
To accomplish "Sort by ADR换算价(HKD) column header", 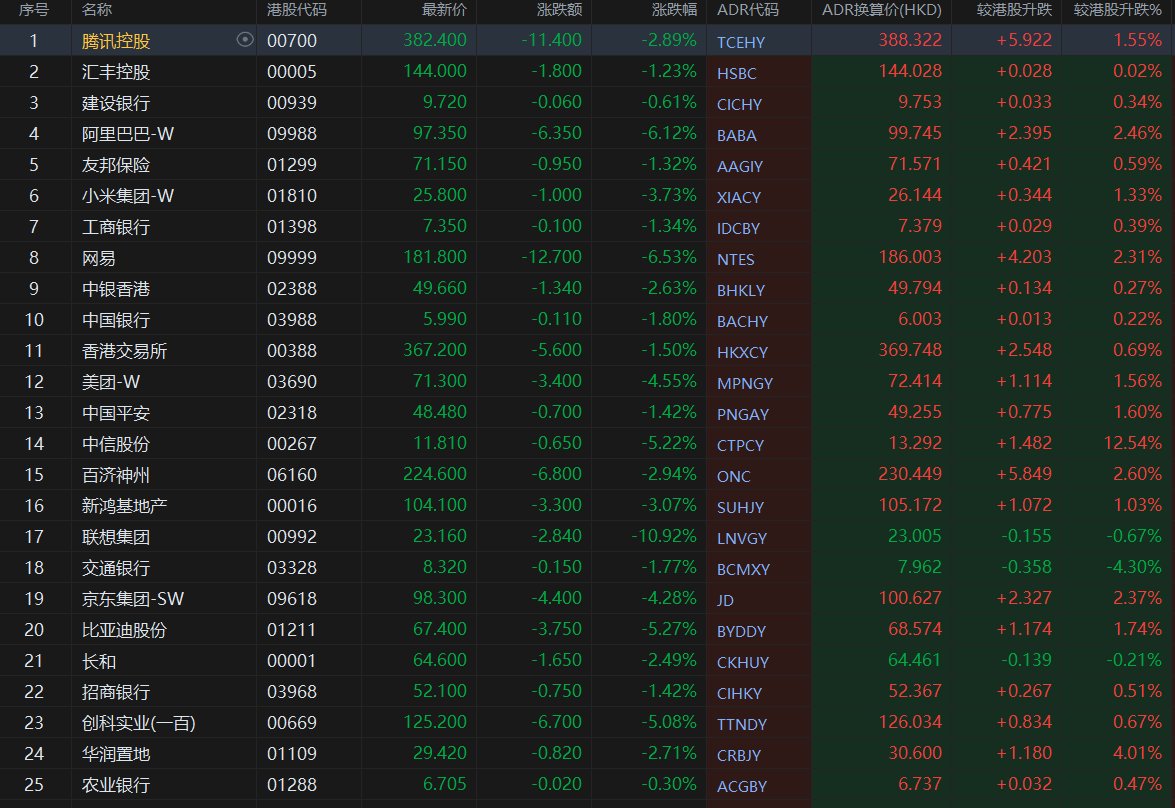I will coord(882,10).
